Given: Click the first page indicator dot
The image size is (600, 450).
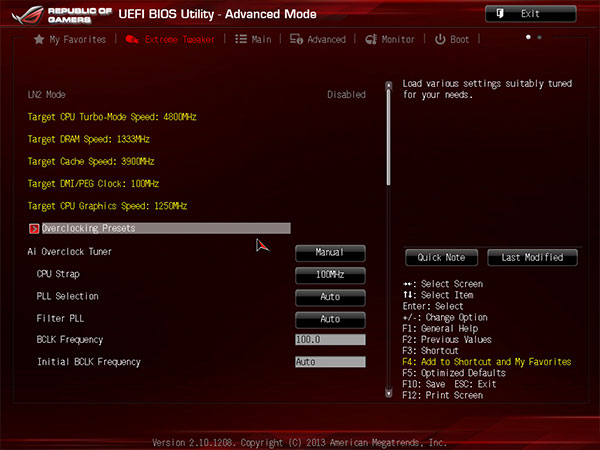Looking at the screenshot, I should [x=528, y=37].
